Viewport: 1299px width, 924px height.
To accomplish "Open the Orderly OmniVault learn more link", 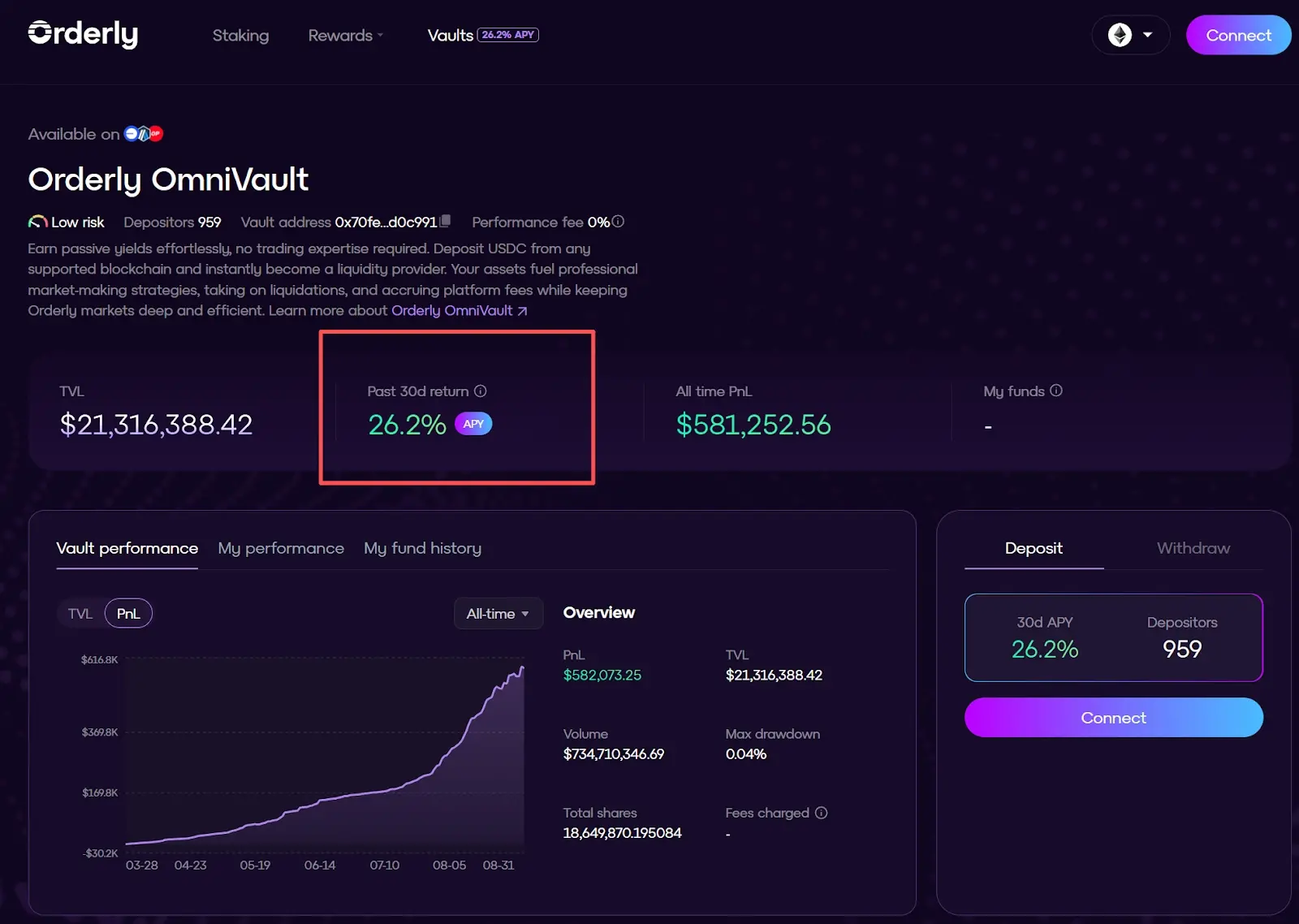I will coord(459,311).
